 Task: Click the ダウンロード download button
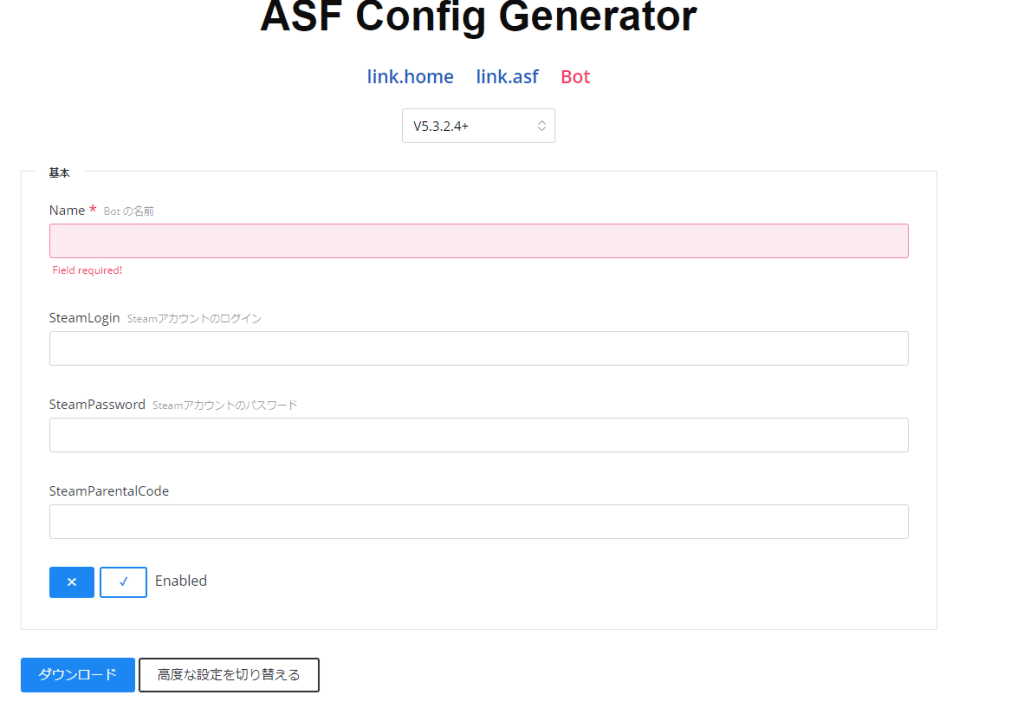pyautogui.click(x=77, y=675)
